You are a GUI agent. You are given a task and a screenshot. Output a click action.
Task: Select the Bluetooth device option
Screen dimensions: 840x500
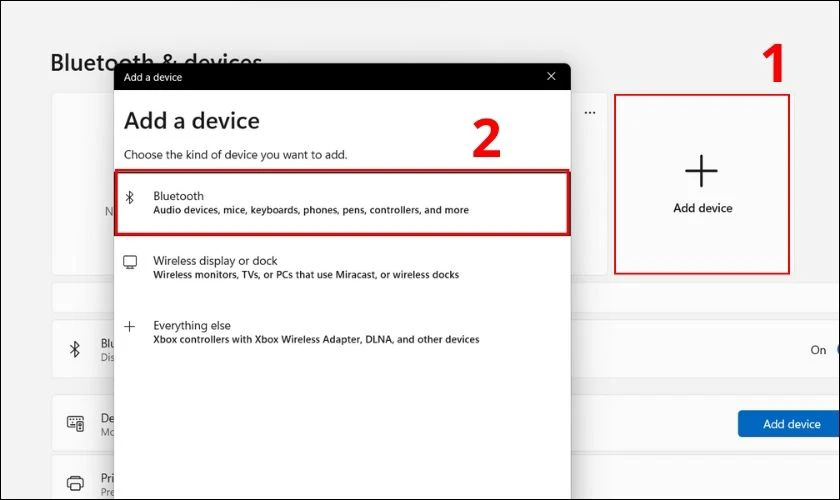click(x=342, y=203)
